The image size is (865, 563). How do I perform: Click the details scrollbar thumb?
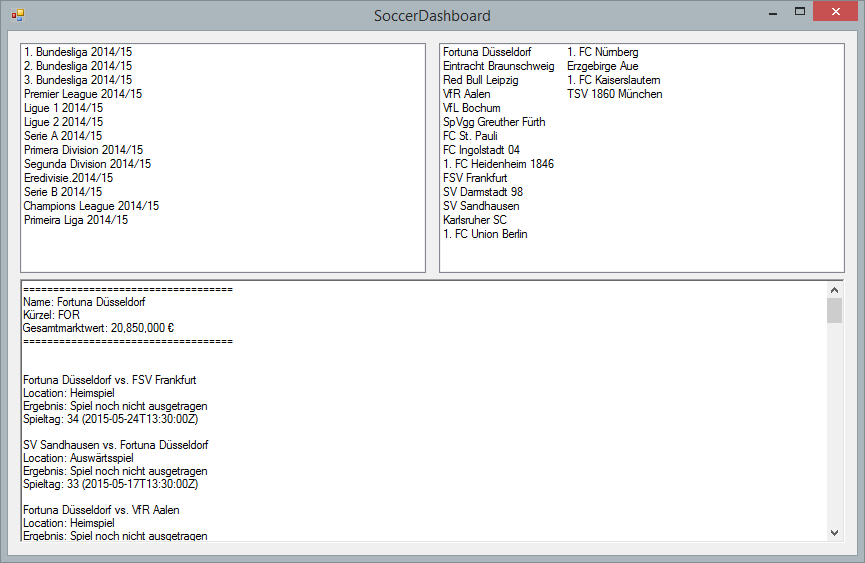pos(834,310)
